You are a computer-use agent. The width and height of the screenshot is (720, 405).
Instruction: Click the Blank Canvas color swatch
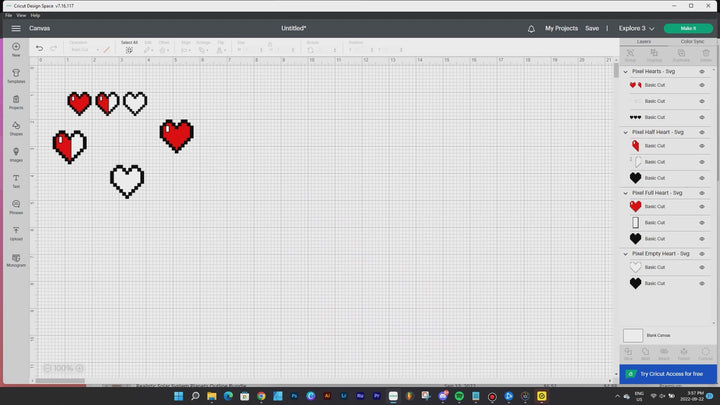tap(633, 335)
